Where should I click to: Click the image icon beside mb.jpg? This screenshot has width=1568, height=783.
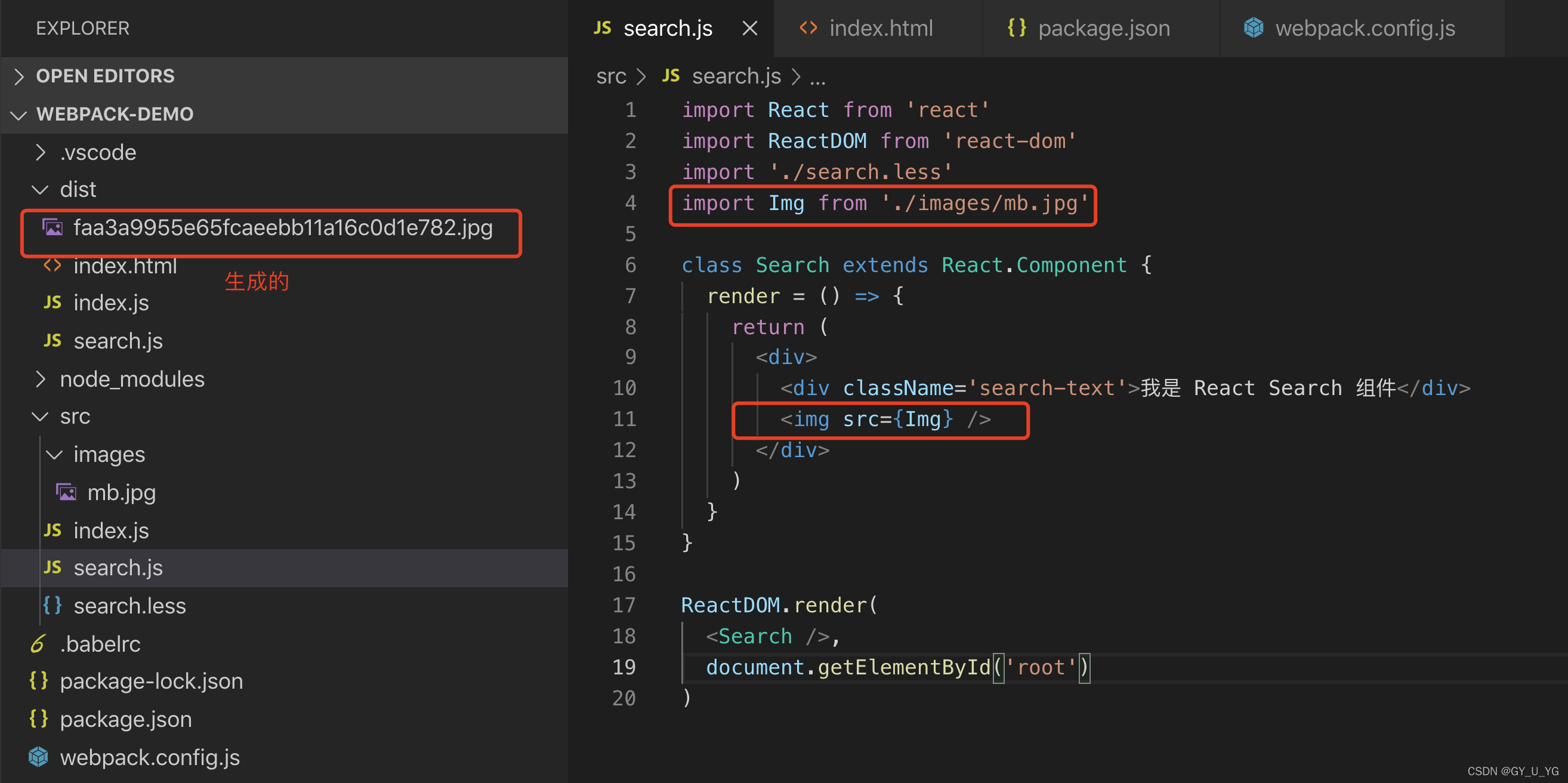(x=66, y=492)
